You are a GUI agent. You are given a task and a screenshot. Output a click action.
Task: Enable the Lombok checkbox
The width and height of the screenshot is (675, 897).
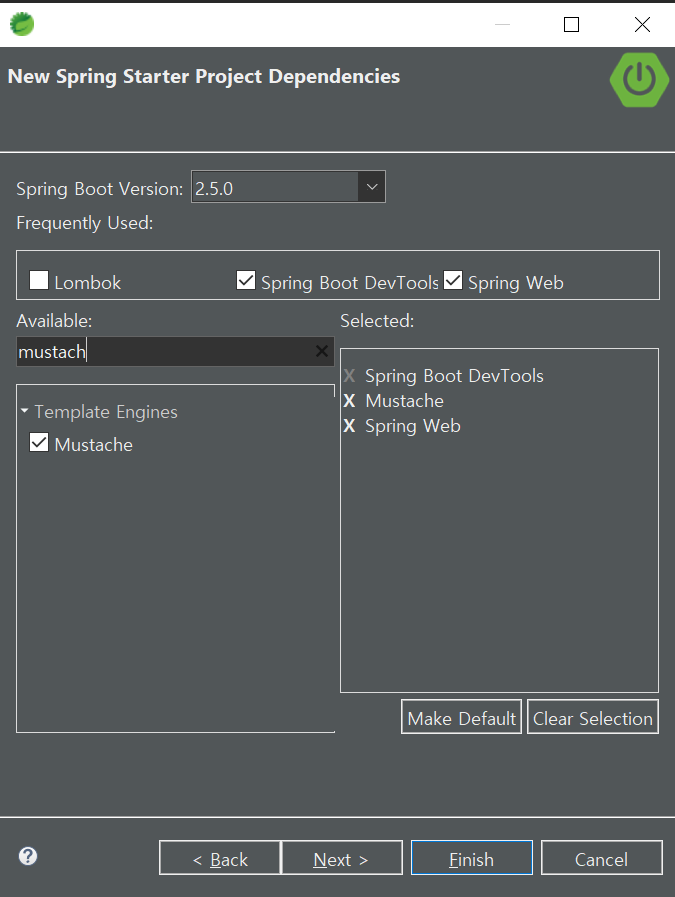(x=39, y=280)
